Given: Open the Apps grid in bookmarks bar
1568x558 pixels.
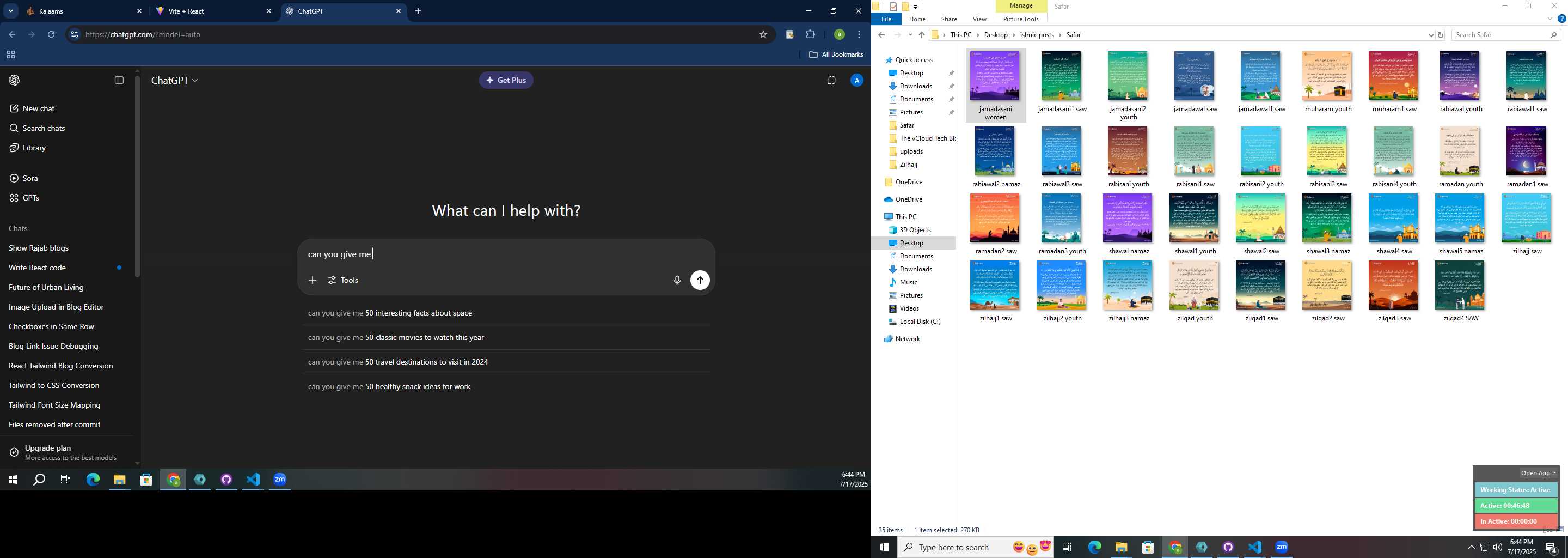Looking at the screenshot, I should (10, 55).
